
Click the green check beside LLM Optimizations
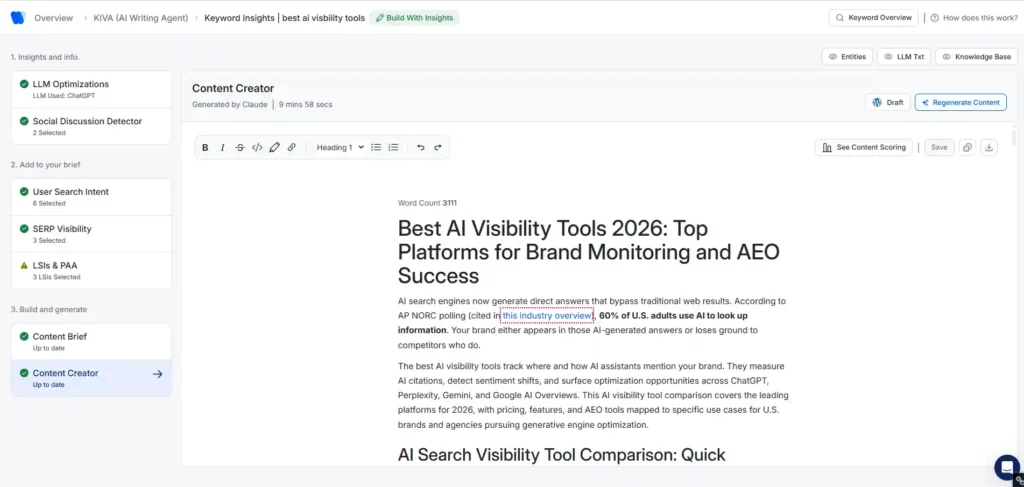(x=24, y=84)
